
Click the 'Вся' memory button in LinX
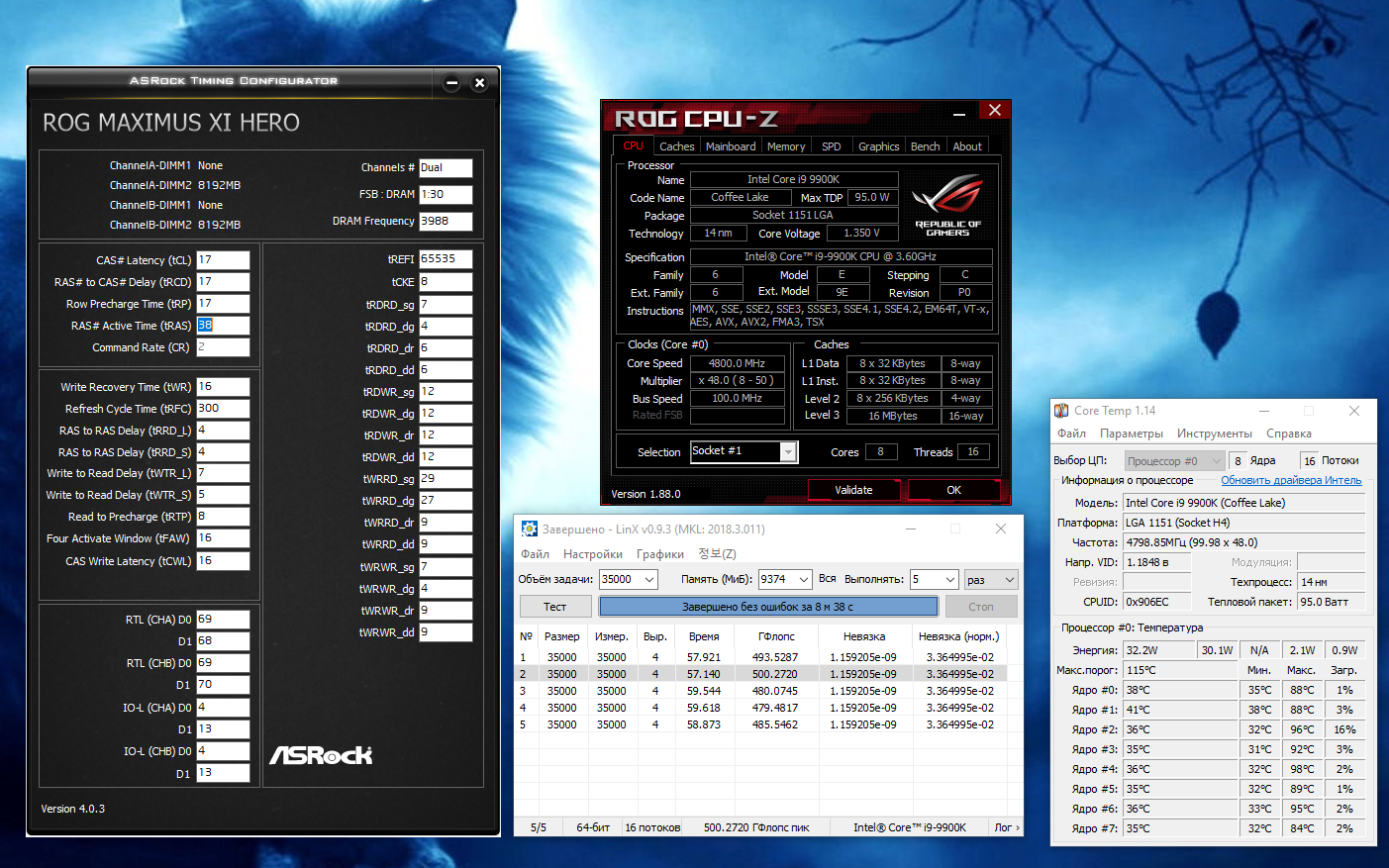click(828, 579)
